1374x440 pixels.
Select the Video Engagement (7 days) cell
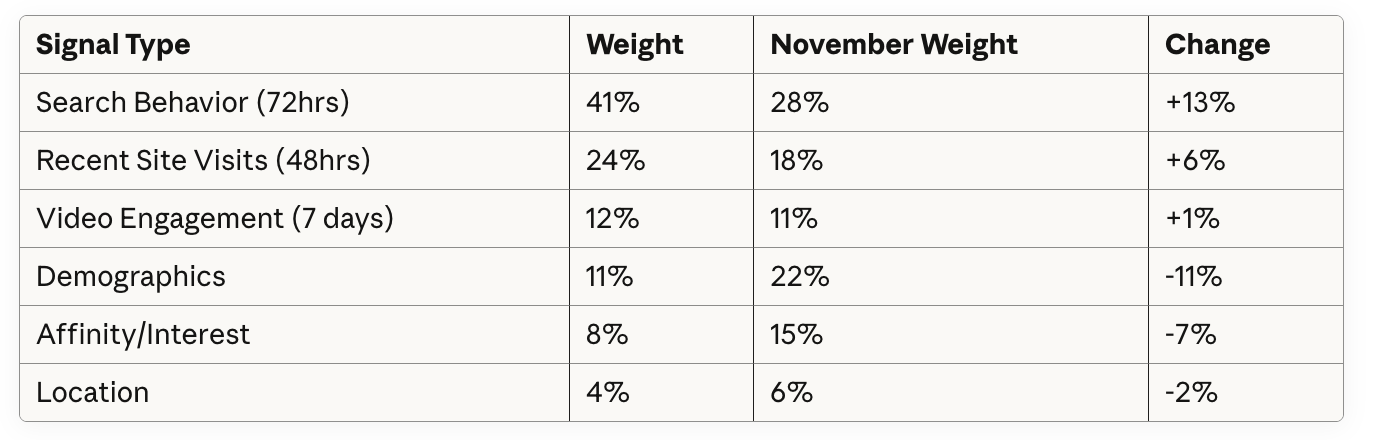click(214, 218)
